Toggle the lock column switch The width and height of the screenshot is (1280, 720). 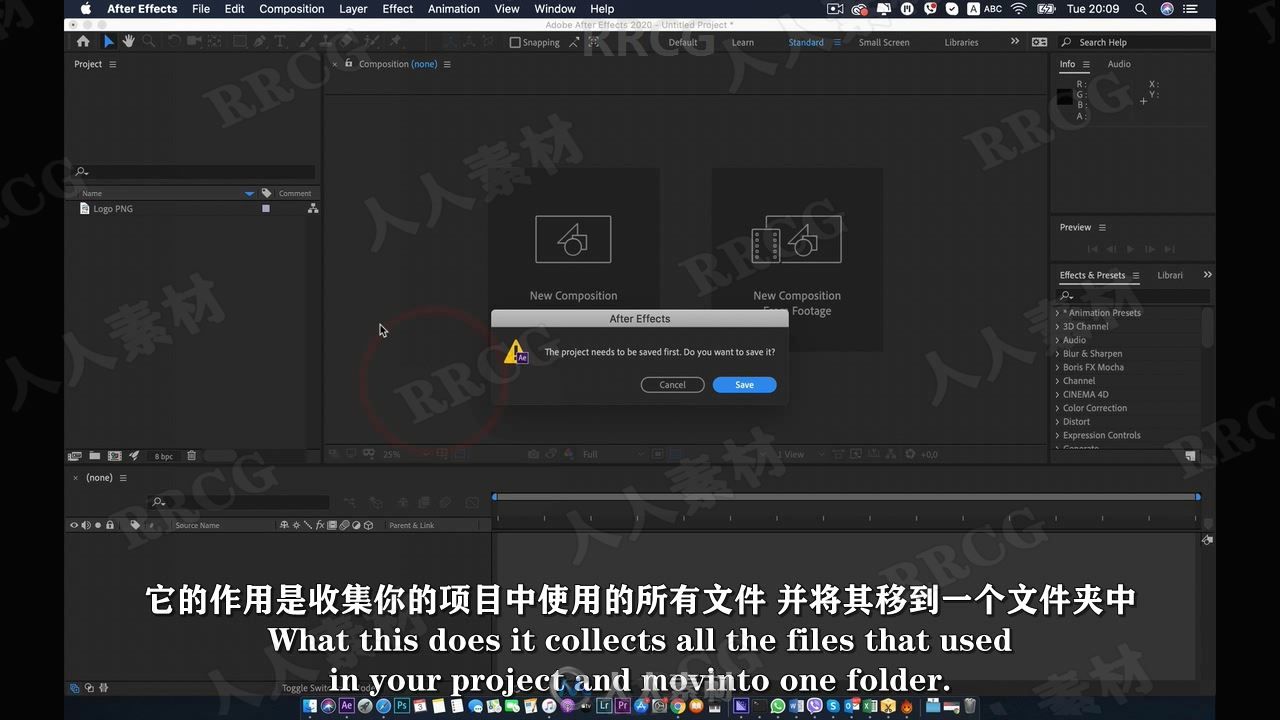click(x=110, y=525)
